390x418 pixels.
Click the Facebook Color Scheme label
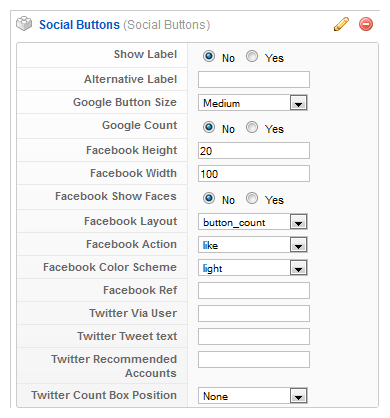tap(110, 267)
